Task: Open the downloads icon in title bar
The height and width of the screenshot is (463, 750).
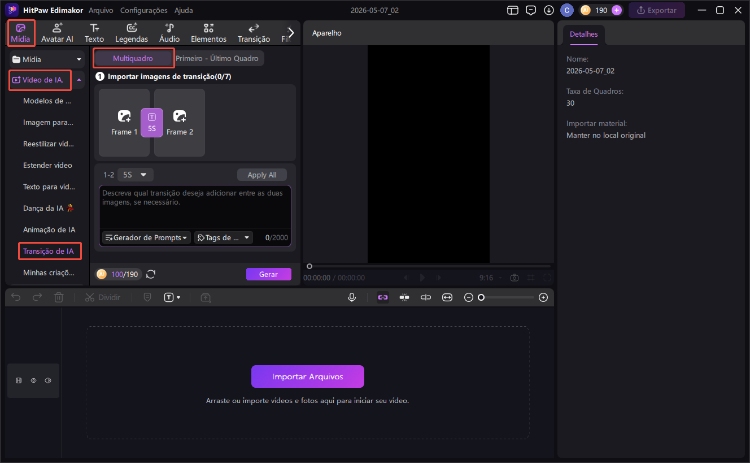Action: (x=549, y=10)
